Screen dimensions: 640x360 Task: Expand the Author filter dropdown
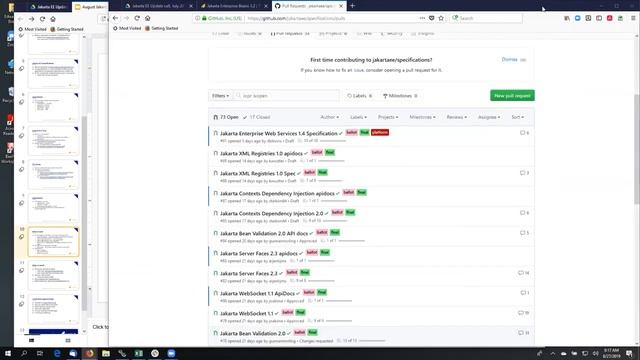[329, 117]
